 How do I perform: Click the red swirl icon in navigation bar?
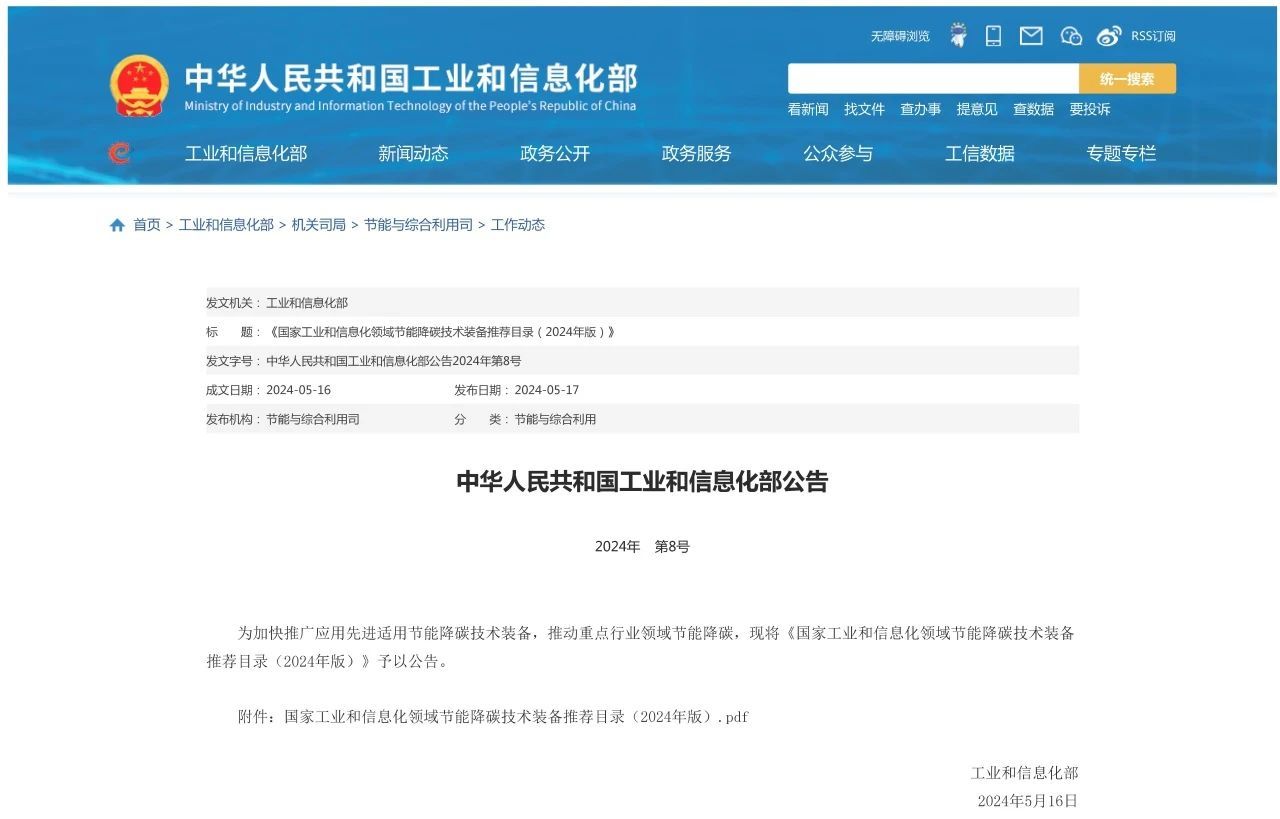click(x=119, y=153)
